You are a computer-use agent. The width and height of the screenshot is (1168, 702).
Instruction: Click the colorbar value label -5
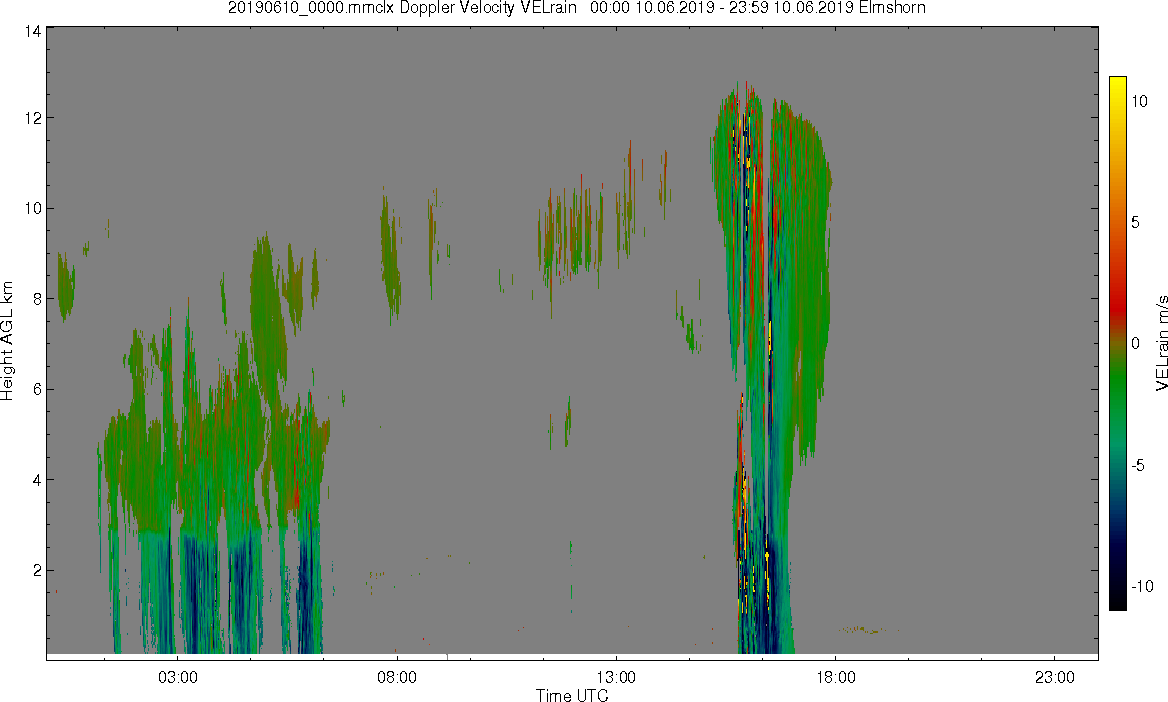tap(1137, 466)
